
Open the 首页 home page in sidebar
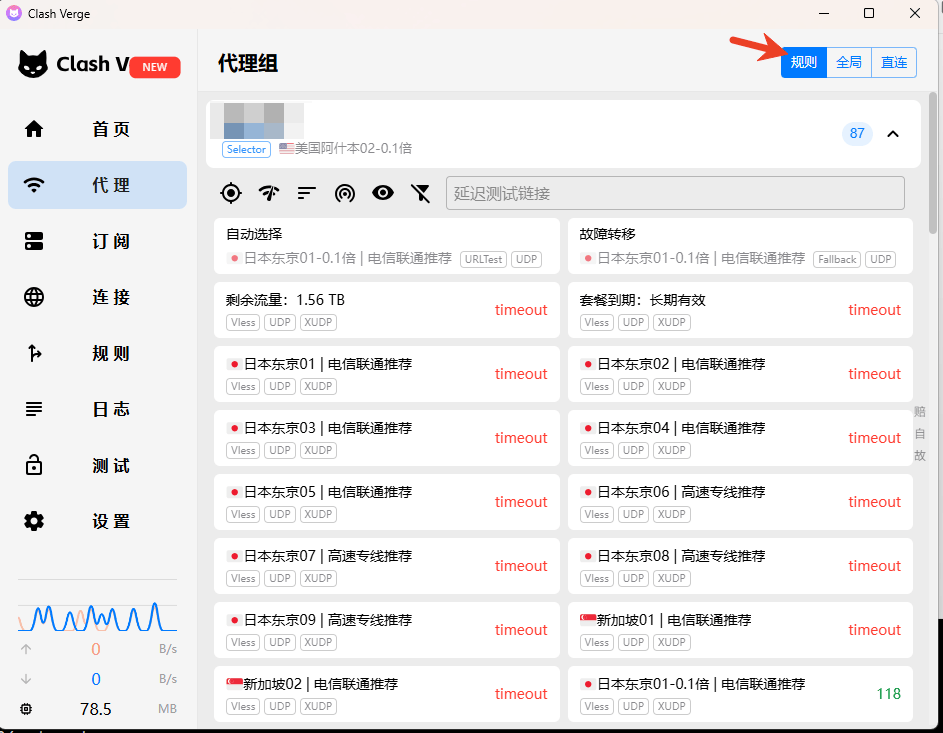click(97, 129)
